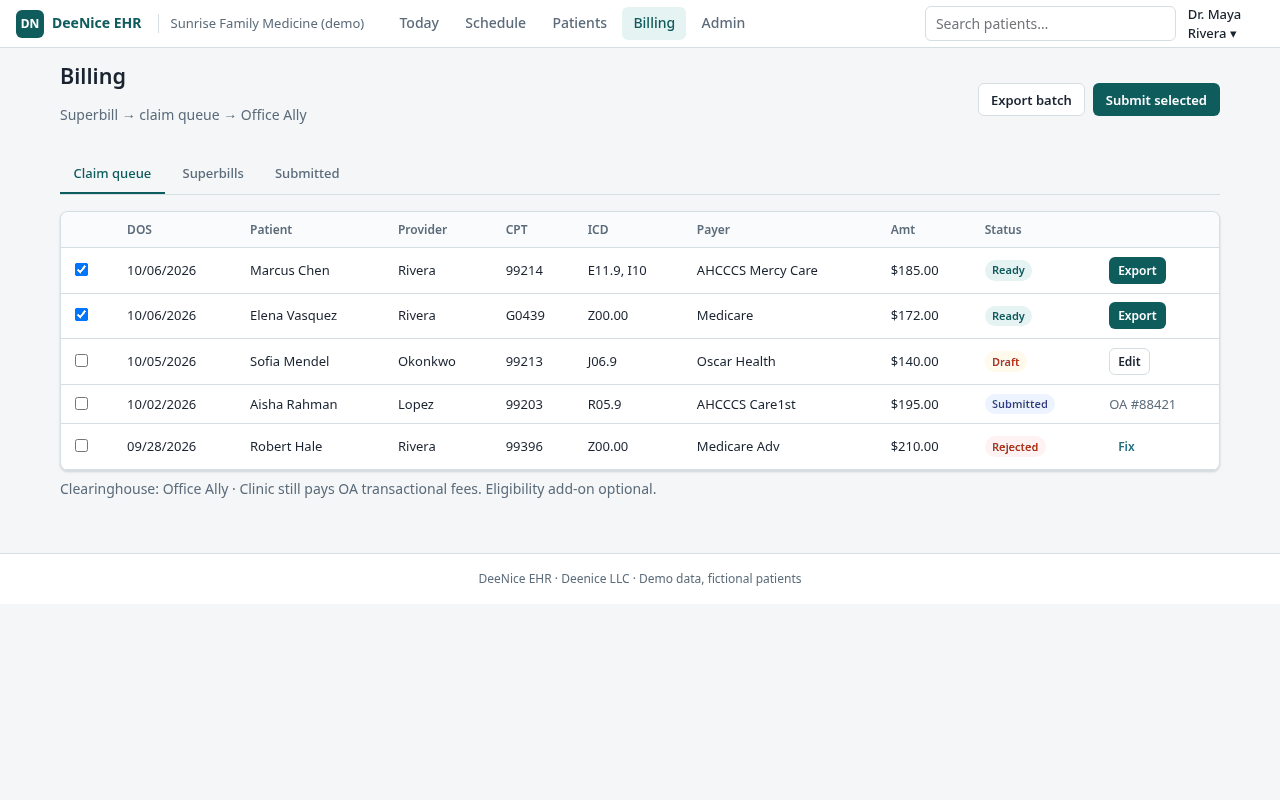This screenshot has height=800, width=1280.
Task: Click the Payer column header
Action: click(713, 230)
